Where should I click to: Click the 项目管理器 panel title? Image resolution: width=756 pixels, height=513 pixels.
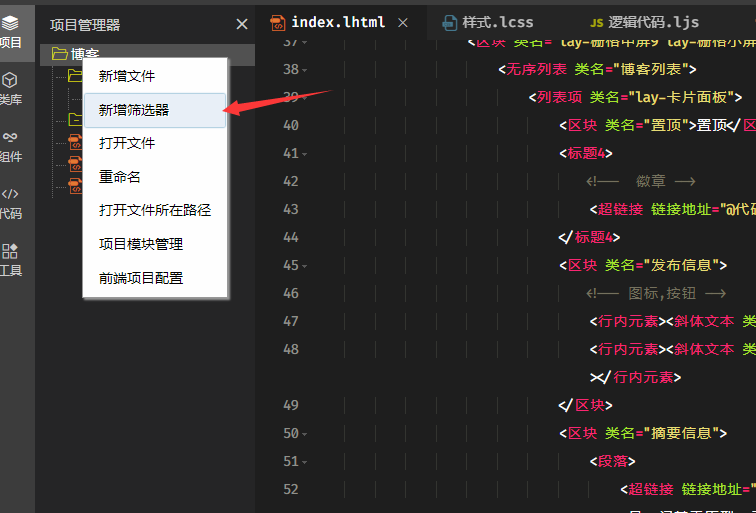coord(85,25)
